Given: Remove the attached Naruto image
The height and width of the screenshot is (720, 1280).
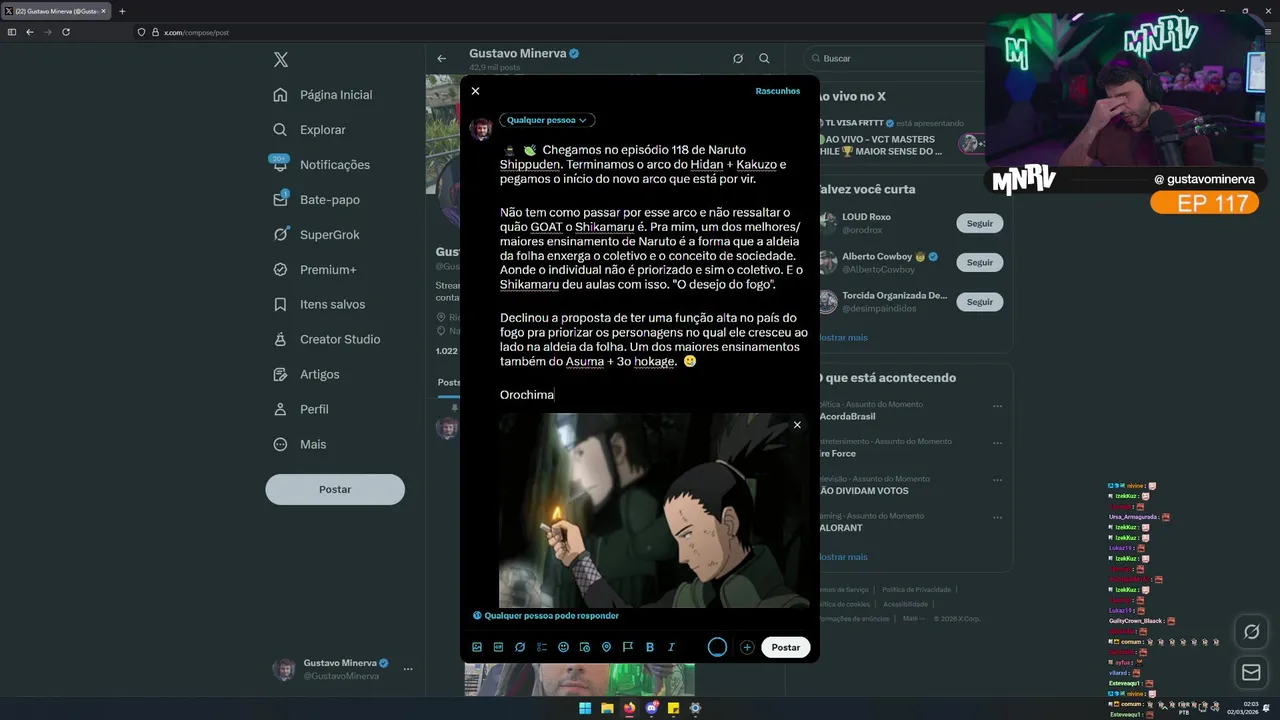Looking at the screenshot, I should point(797,425).
